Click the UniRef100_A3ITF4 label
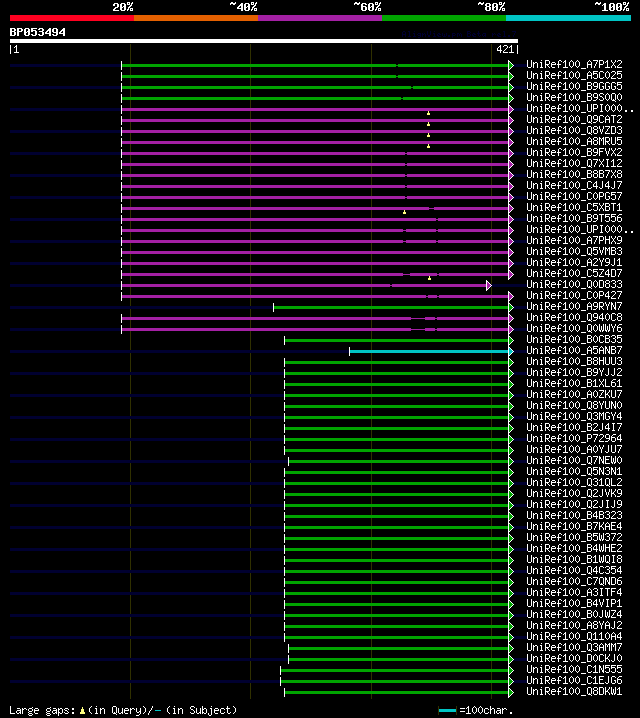640x718 pixels. (x=574, y=592)
